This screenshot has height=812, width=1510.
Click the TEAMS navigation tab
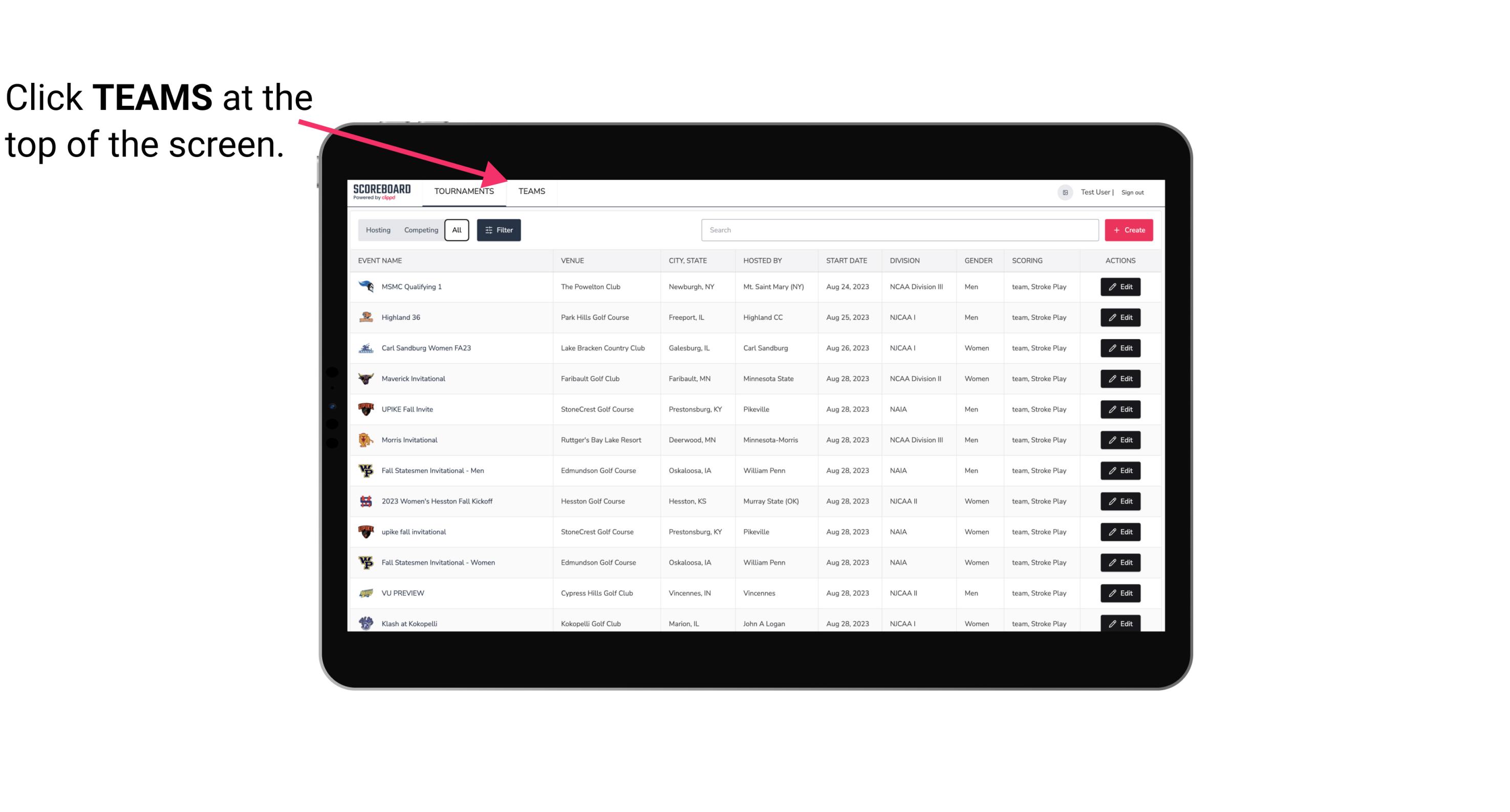(x=530, y=191)
